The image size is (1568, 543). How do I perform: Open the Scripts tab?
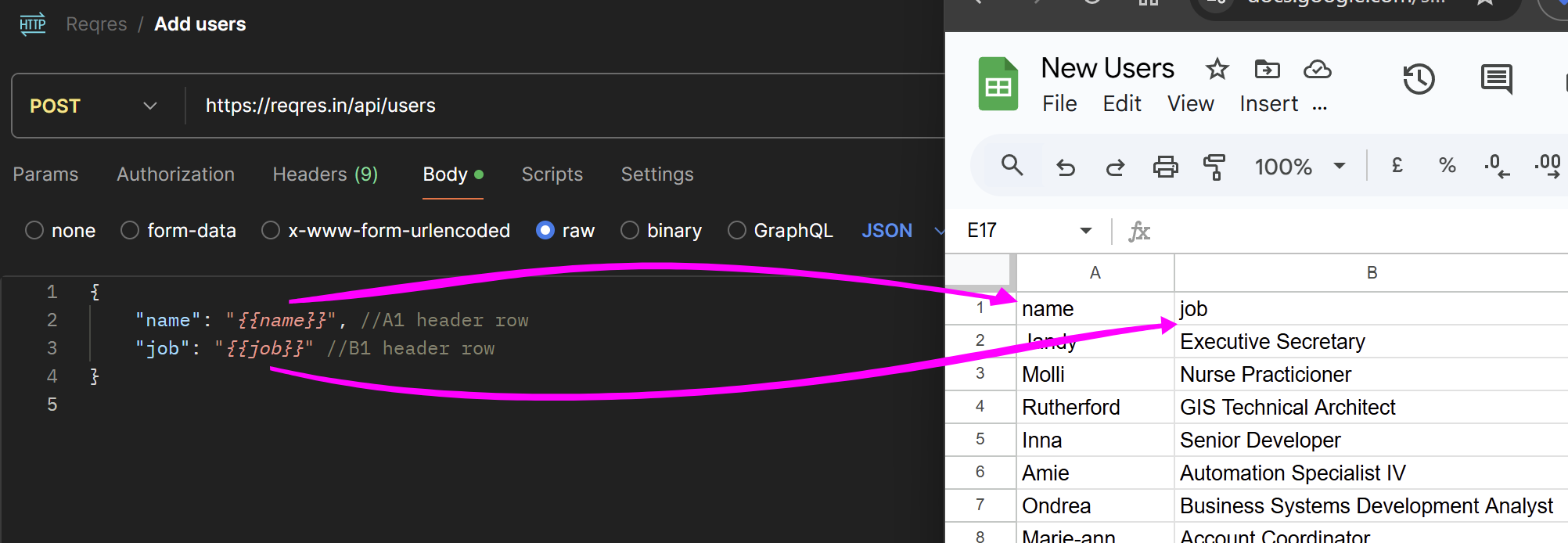pos(552,174)
